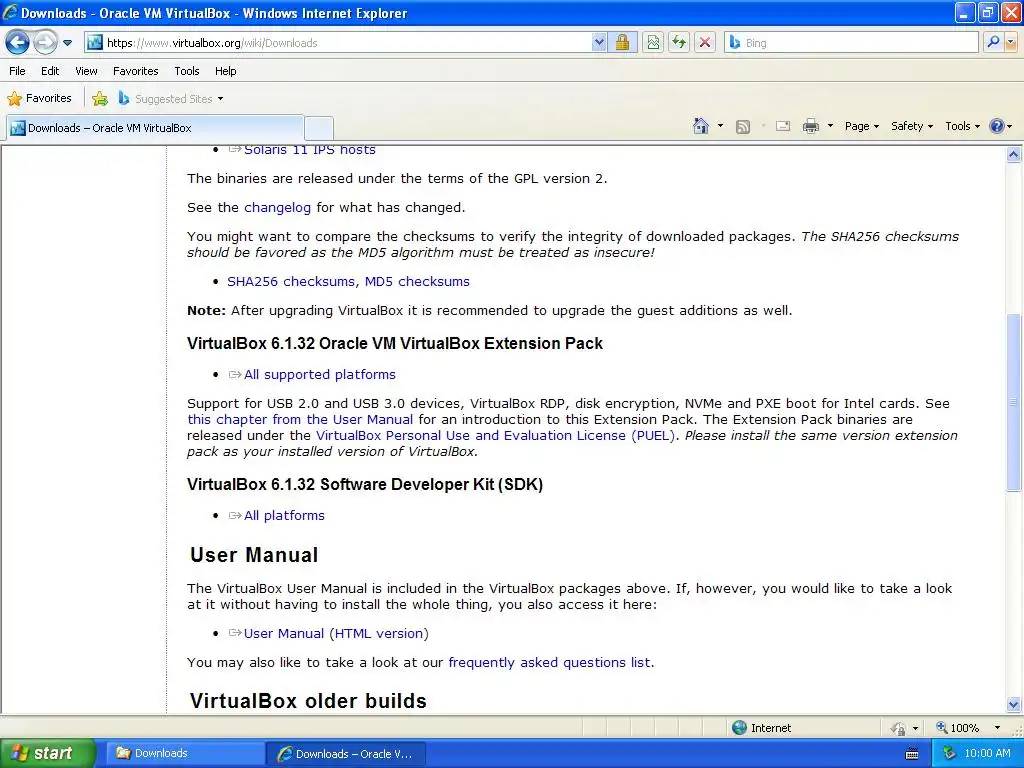Click the Windows Start button
The width and height of the screenshot is (1024, 768).
47,753
